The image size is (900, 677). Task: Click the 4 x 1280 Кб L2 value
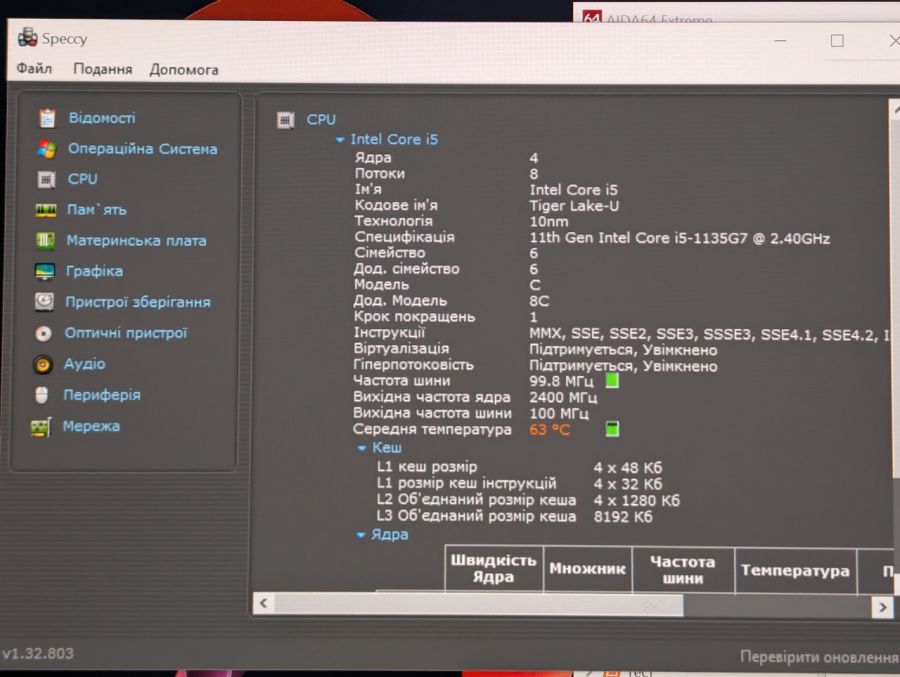click(x=637, y=500)
